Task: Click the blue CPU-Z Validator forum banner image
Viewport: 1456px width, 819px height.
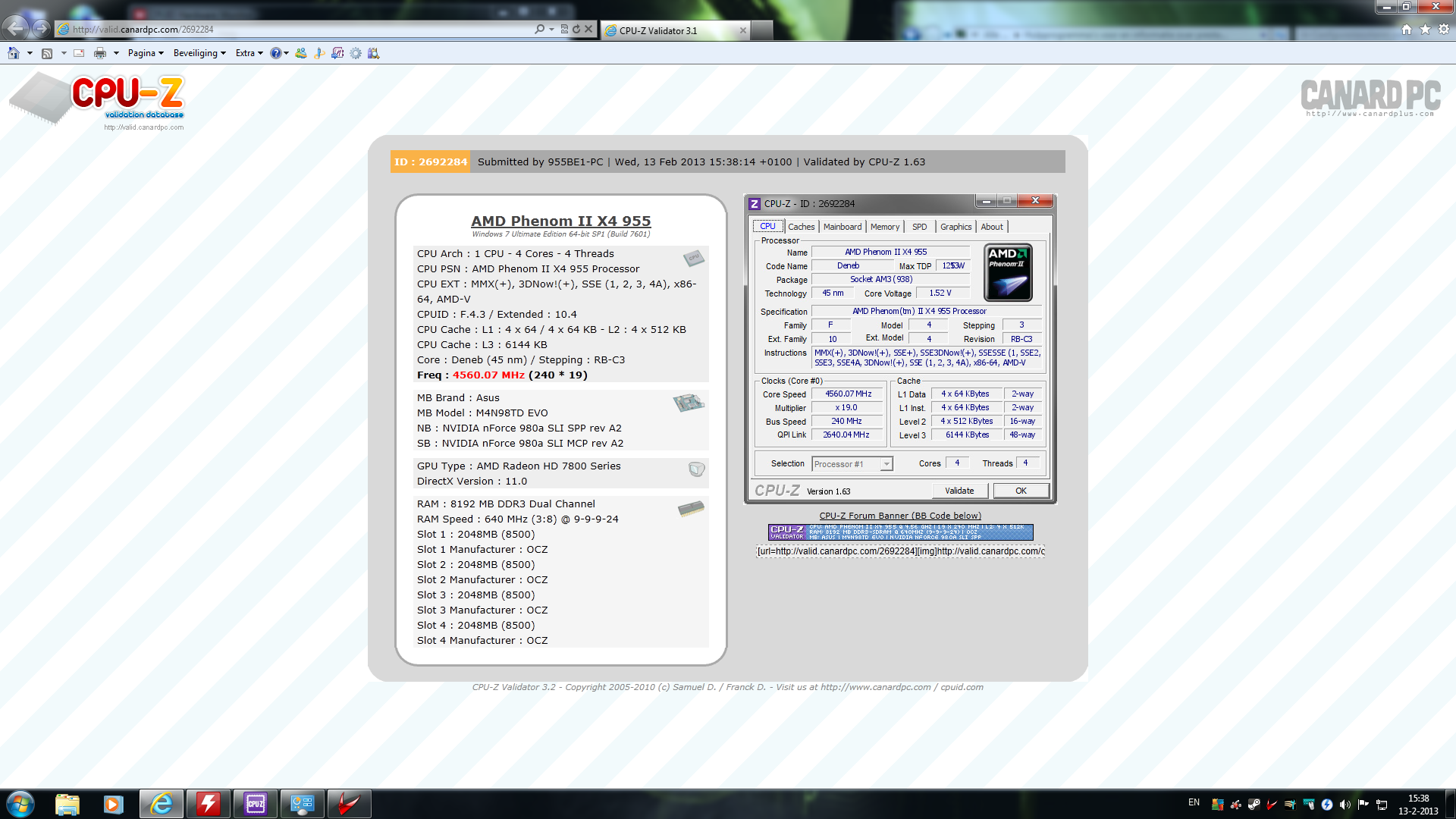Action: pyautogui.click(x=900, y=532)
